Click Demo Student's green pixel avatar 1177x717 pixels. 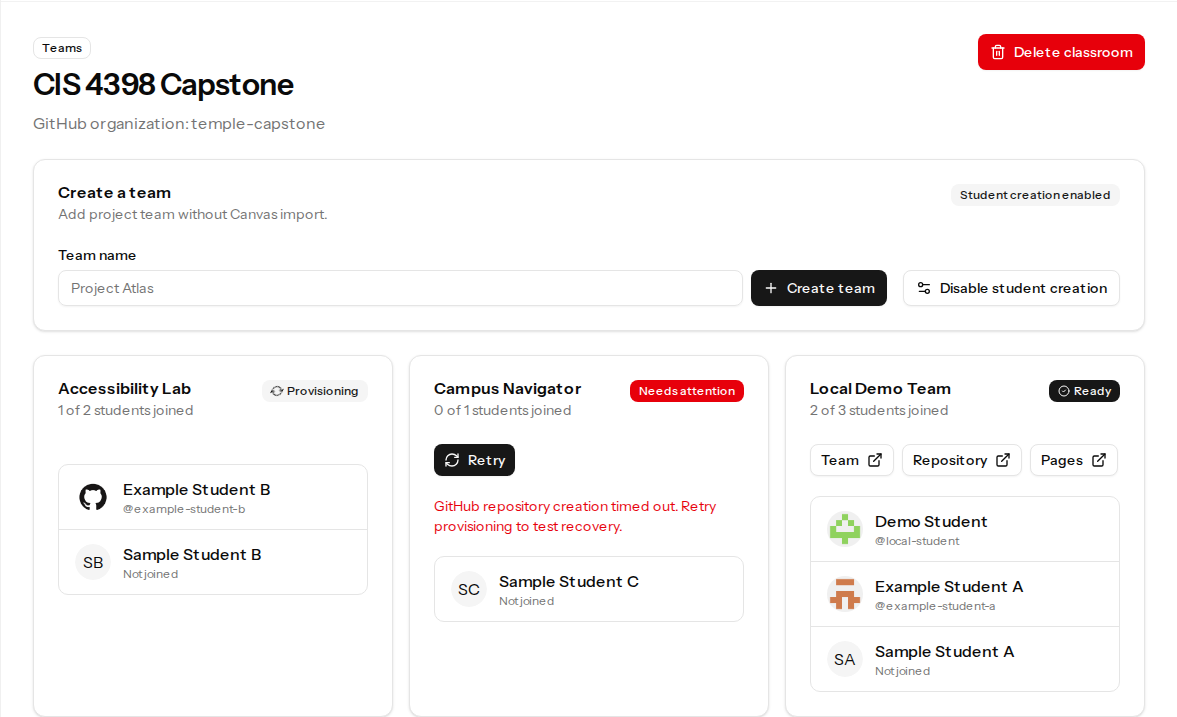tap(845, 529)
